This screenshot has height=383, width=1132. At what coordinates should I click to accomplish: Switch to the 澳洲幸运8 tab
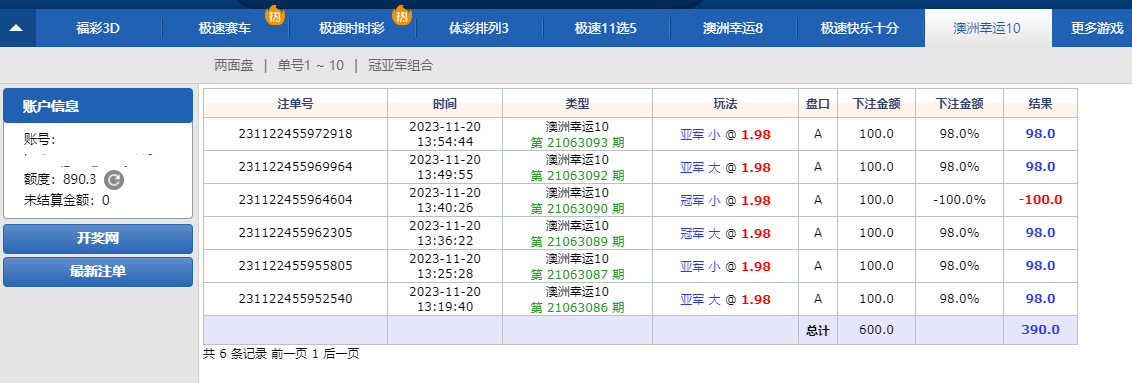click(733, 29)
